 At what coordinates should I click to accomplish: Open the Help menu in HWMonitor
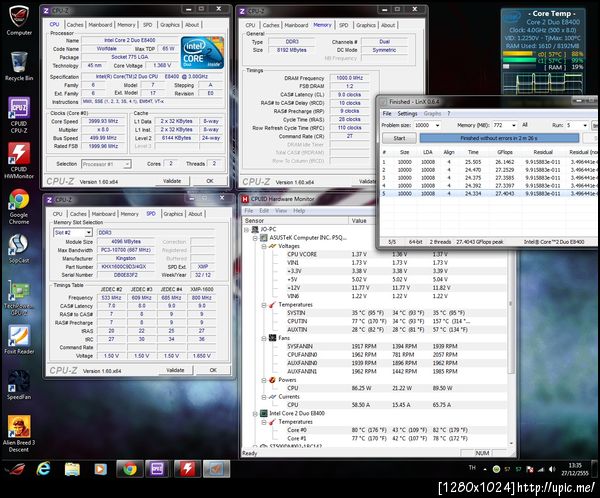299,211
